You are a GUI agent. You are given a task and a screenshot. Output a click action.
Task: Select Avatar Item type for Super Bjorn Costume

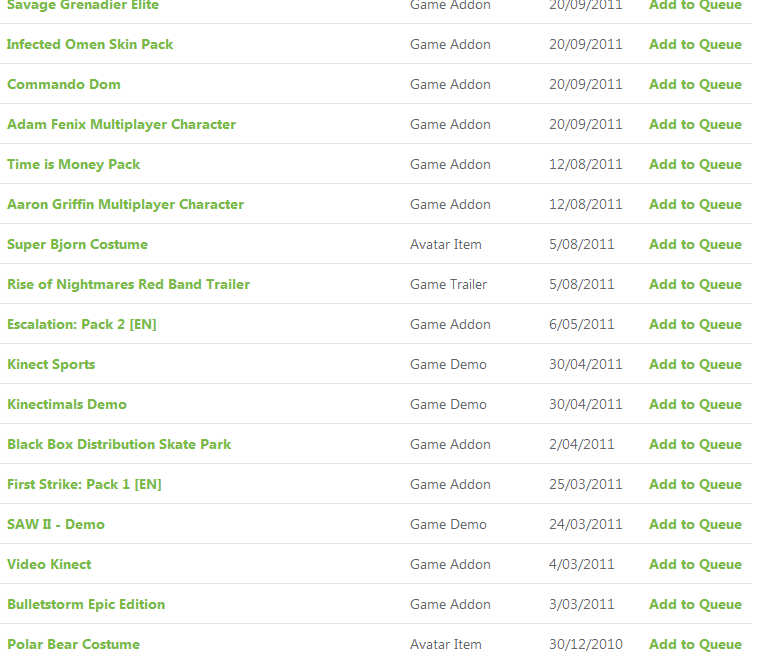[x=446, y=245]
